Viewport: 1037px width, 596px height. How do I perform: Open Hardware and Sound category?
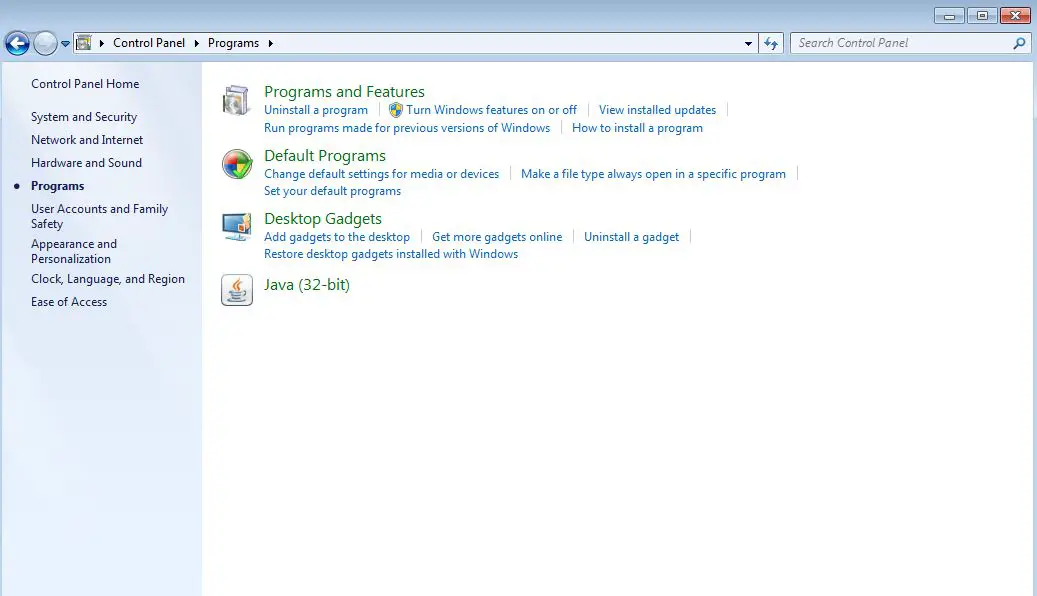pos(86,163)
